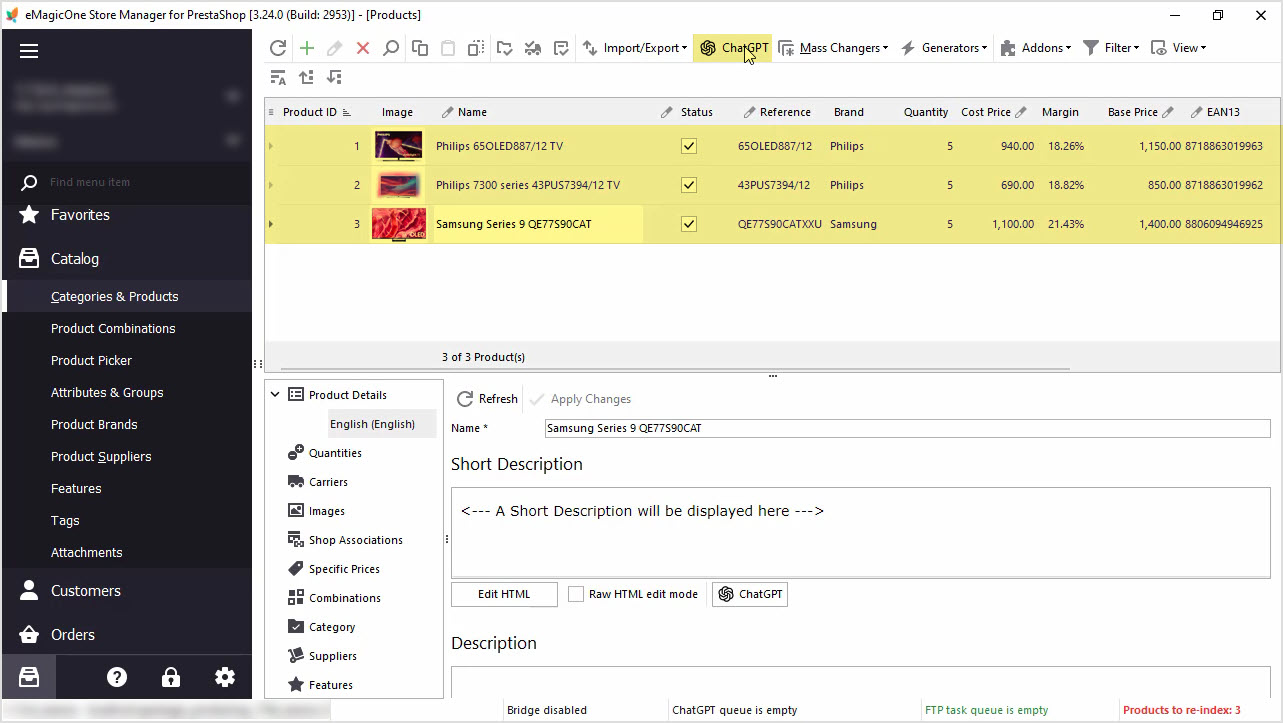The width and height of the screenshot is (1283, 723).
Task: Expand row arrow for product ID 1
Action: (x=270, y=146)
